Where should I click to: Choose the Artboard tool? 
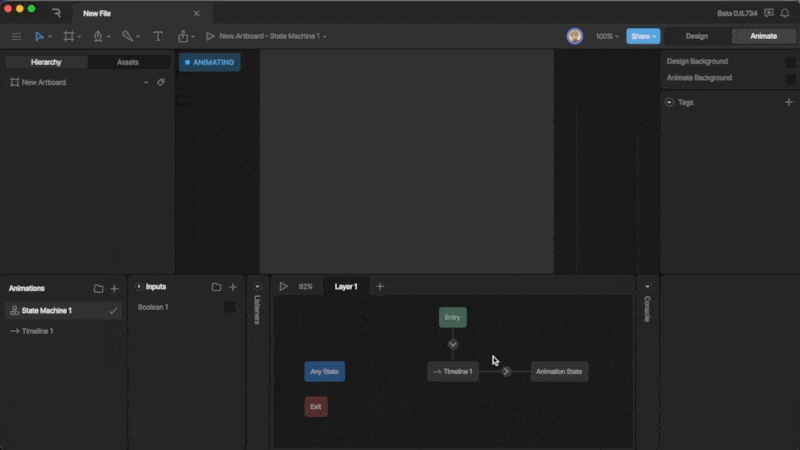click(68, 36)
